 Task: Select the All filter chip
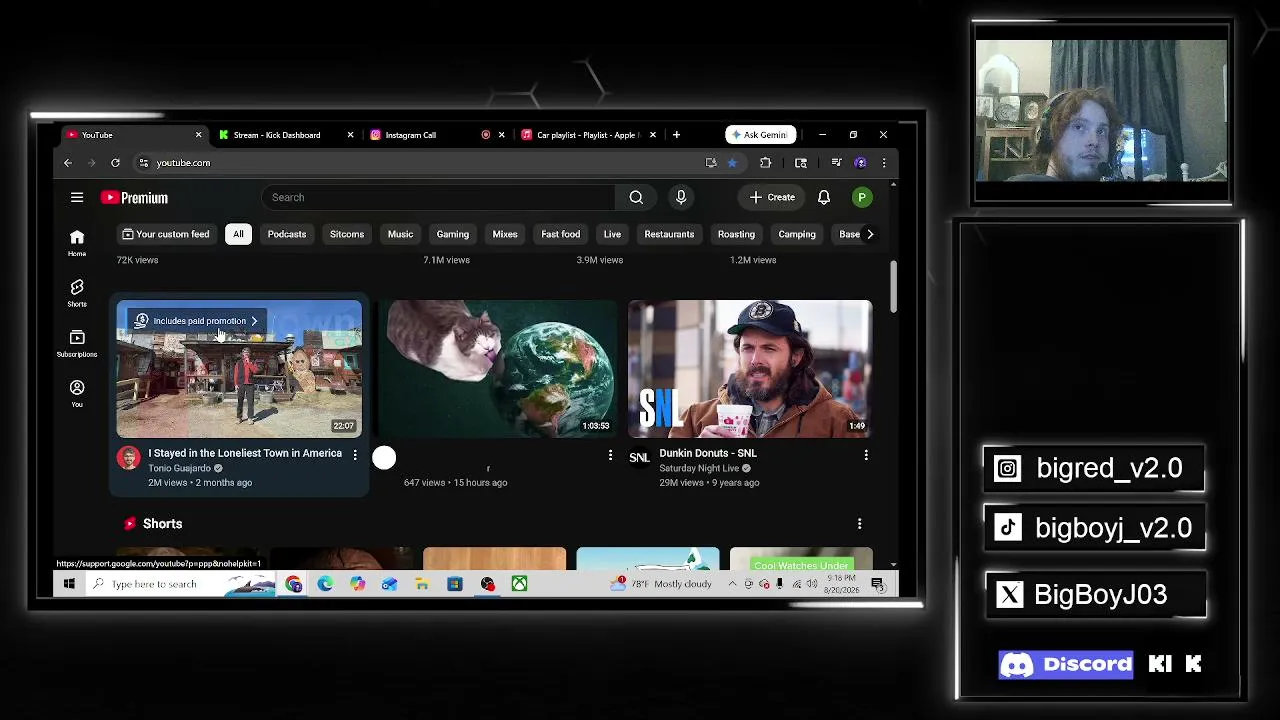238,234
